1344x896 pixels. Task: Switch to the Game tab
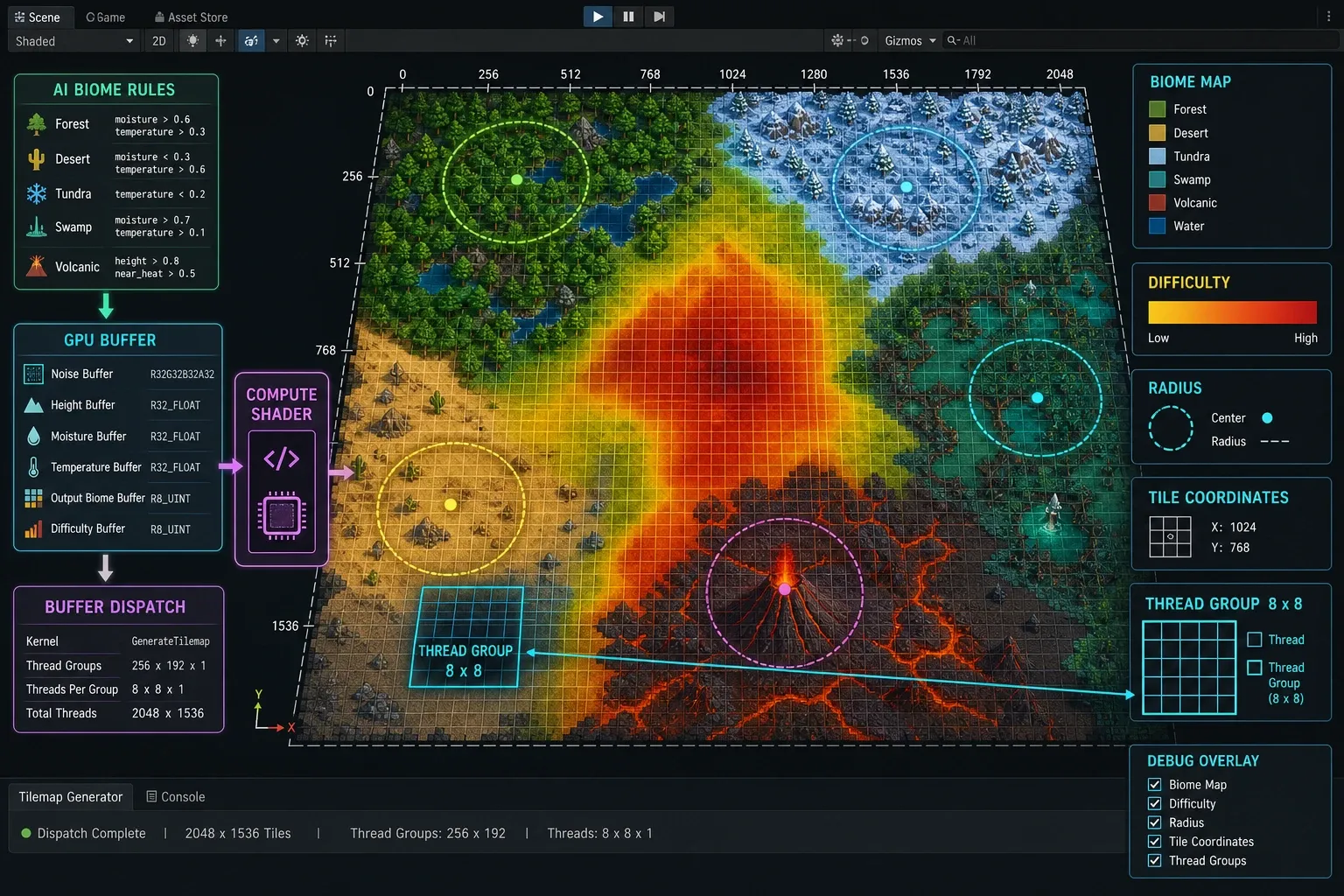tap(106, 17)
